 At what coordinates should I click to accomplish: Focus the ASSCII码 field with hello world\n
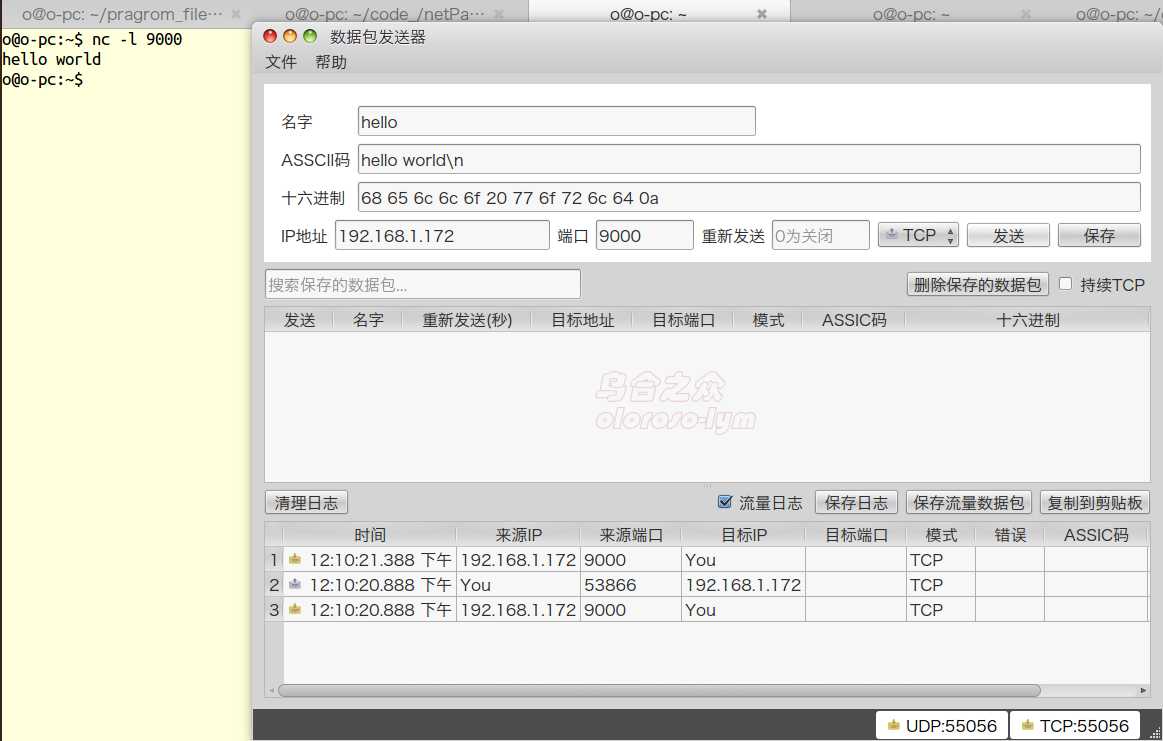749,159
